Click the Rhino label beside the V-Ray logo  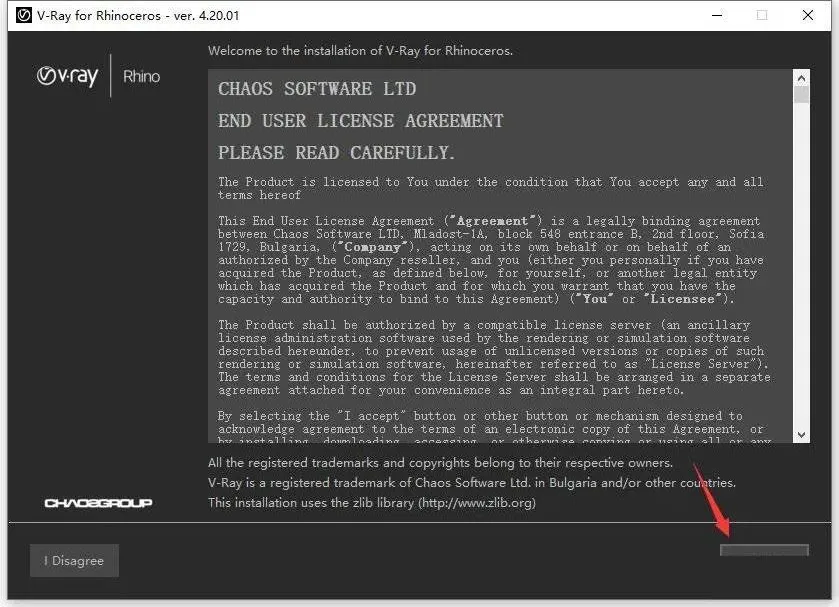tap(141, 77)
